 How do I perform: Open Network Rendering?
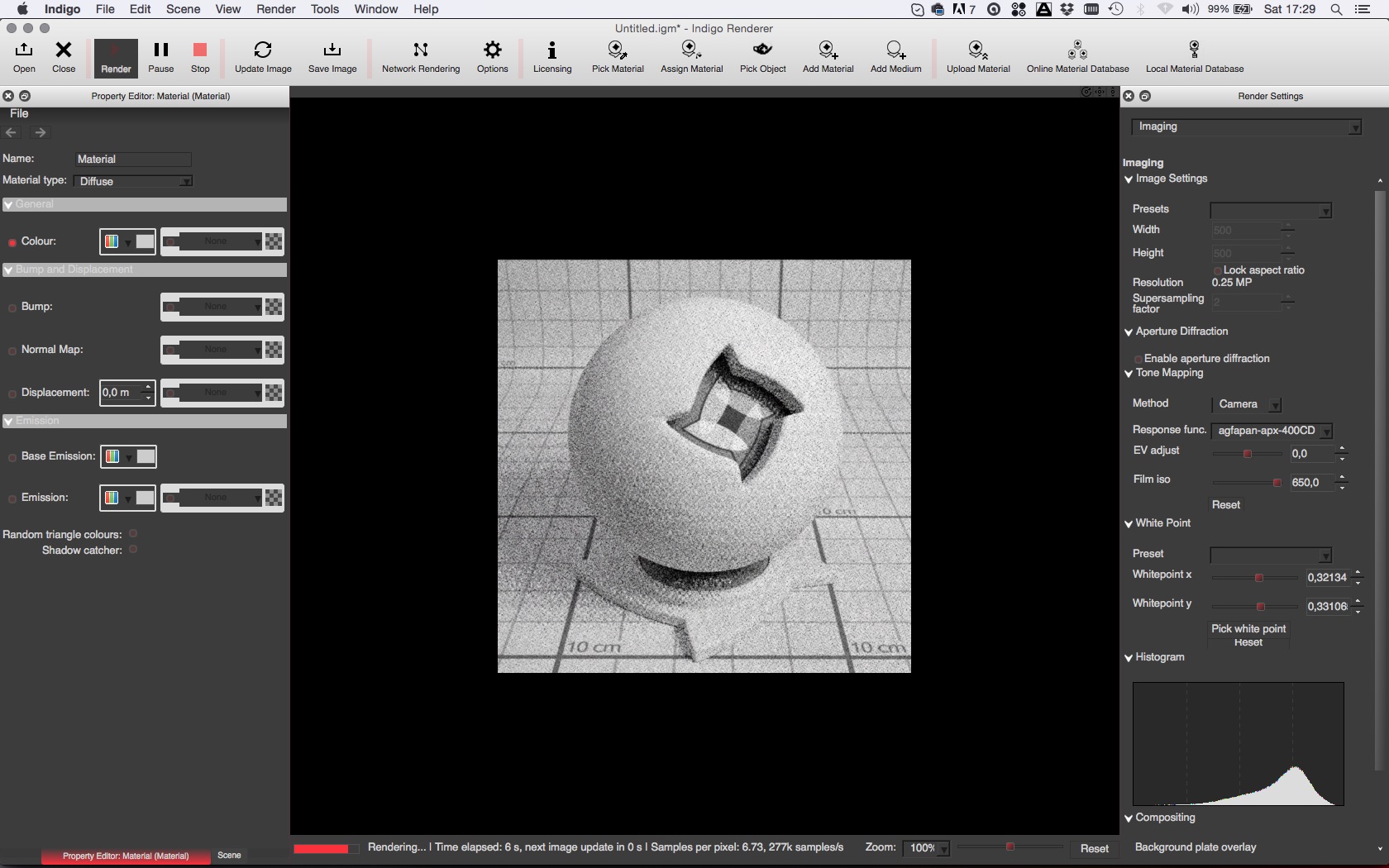[421, 57]
